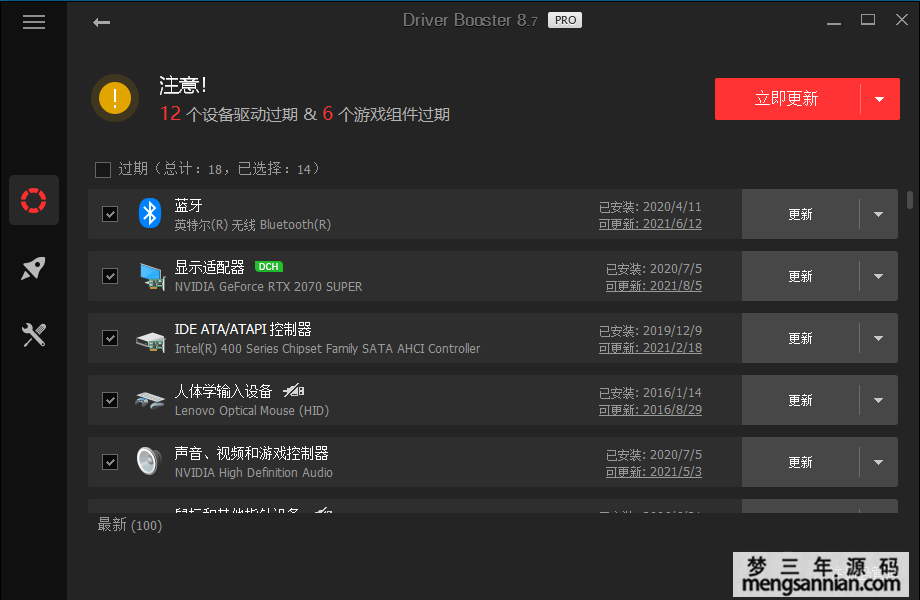This screenshot has height=600, width=920.
Task: Update the 蓝牙 driver
Action: [x=800, y=214]
